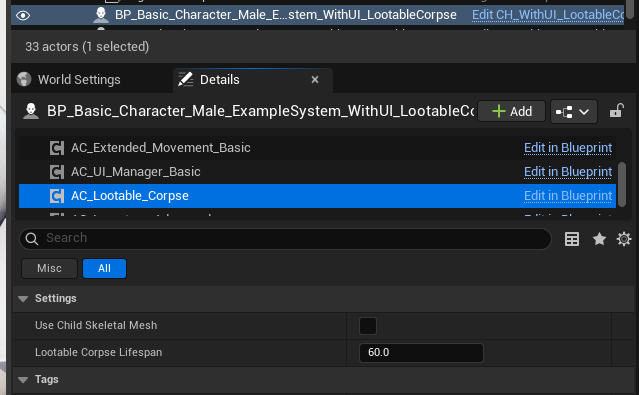The image size is (639, 395).
Task: Click the Use Child Skeletal Mesh label
Action: 96,325
